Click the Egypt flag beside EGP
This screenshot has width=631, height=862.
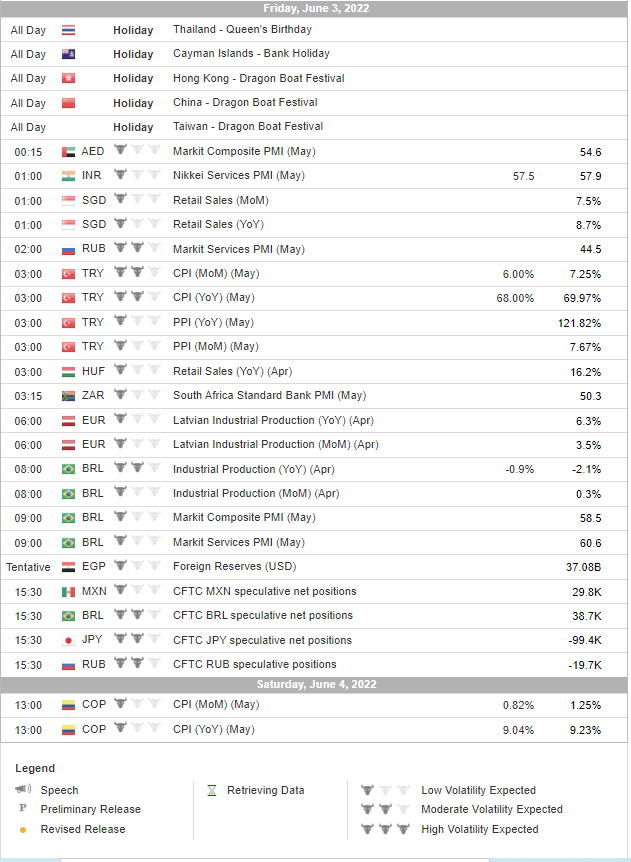(x=68, y=567)
